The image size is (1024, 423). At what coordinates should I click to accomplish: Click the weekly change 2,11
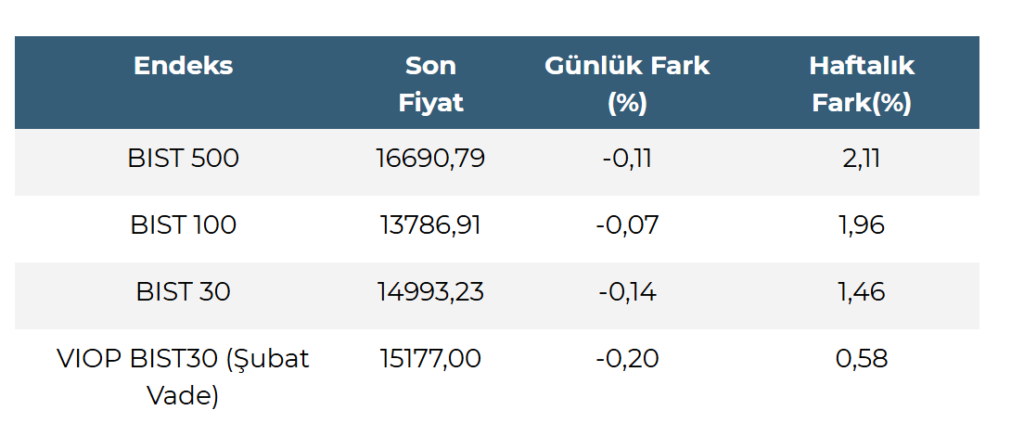tap(862, 158)
